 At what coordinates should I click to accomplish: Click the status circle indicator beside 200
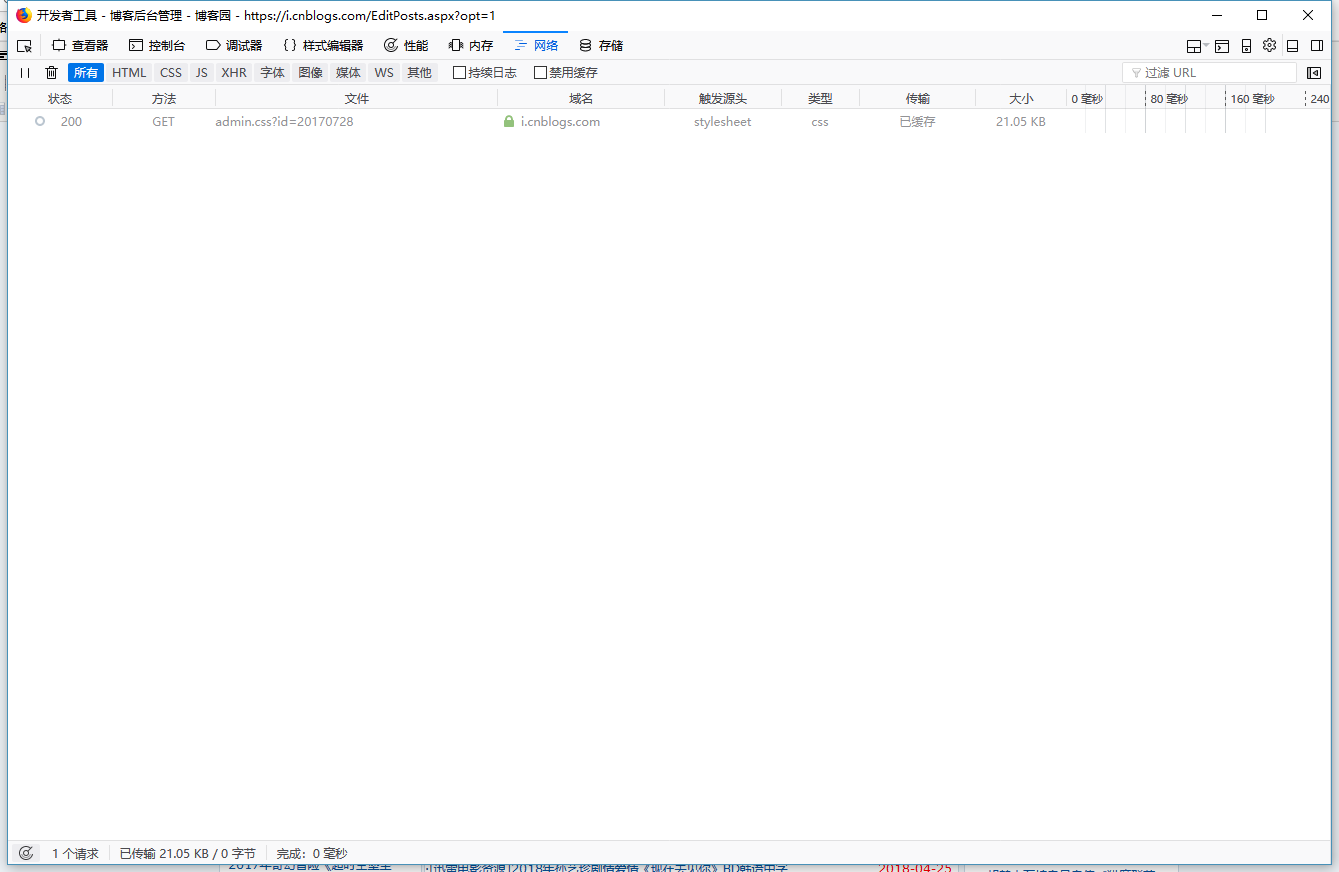pos(40,121)
